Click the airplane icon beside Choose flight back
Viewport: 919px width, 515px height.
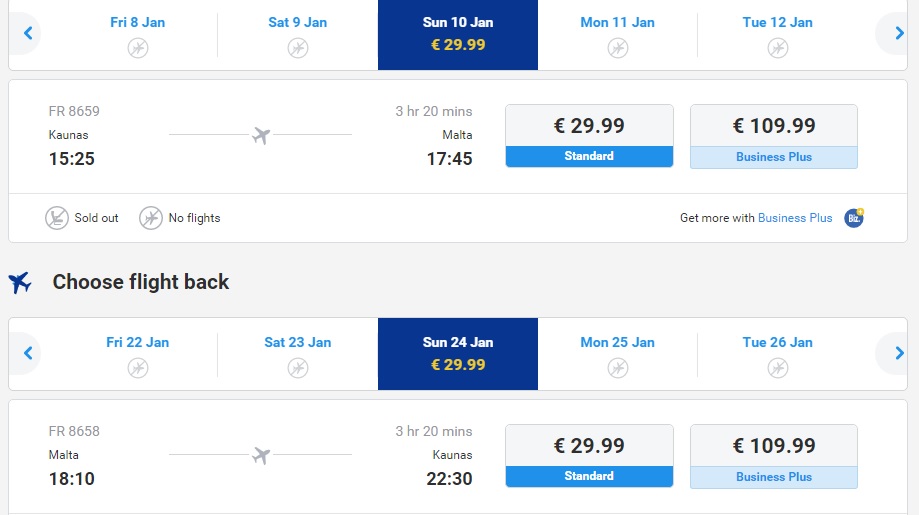[20, 282]
